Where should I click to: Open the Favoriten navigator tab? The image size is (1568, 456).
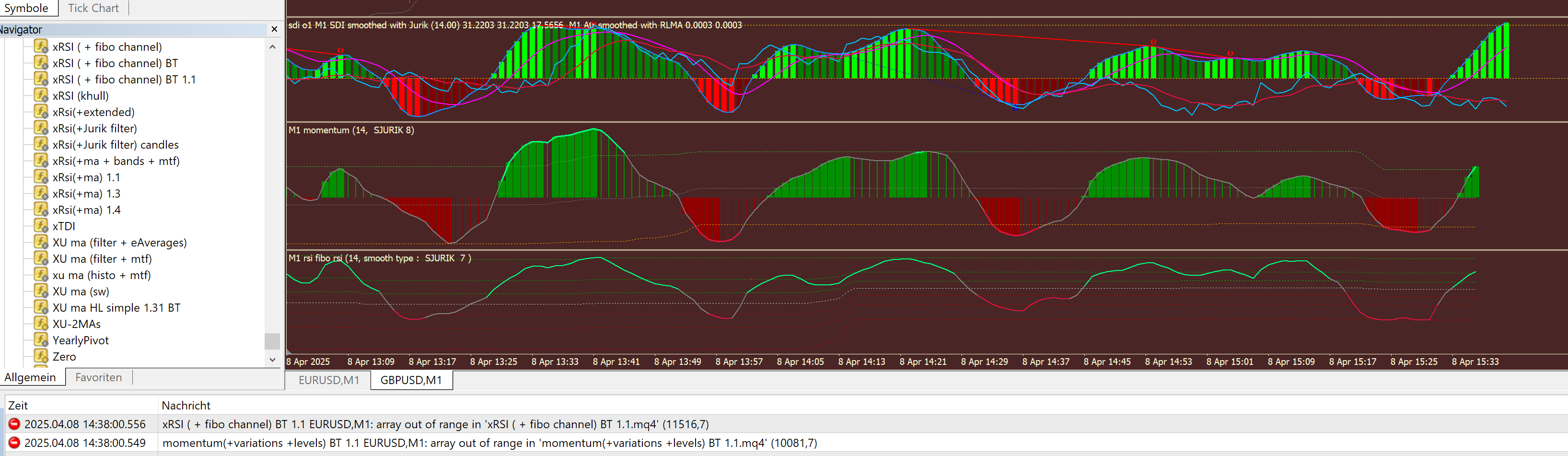click(x=99, y=377)
